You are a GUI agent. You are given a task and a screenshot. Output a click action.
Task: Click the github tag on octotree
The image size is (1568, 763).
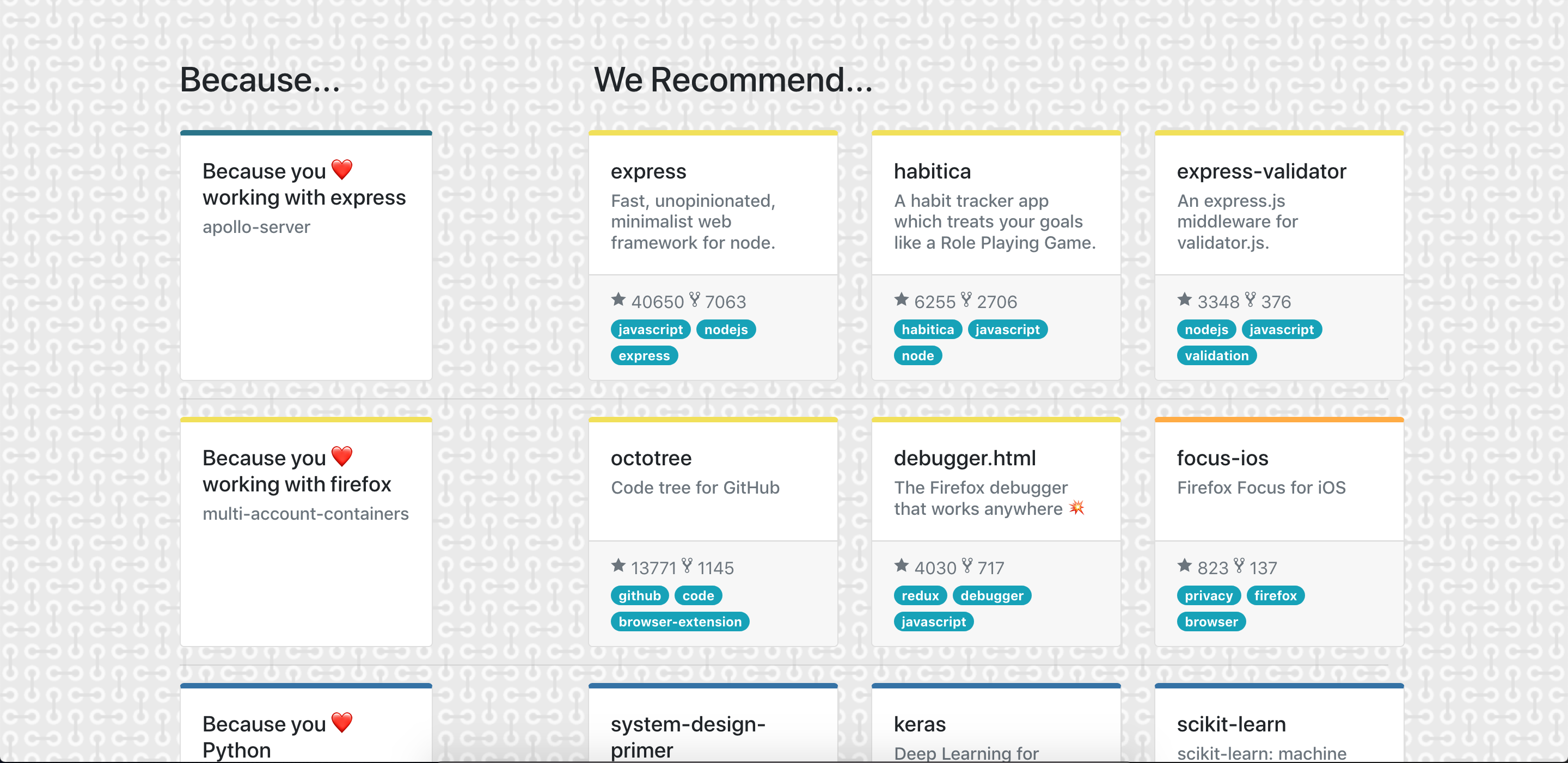(639, 596)
